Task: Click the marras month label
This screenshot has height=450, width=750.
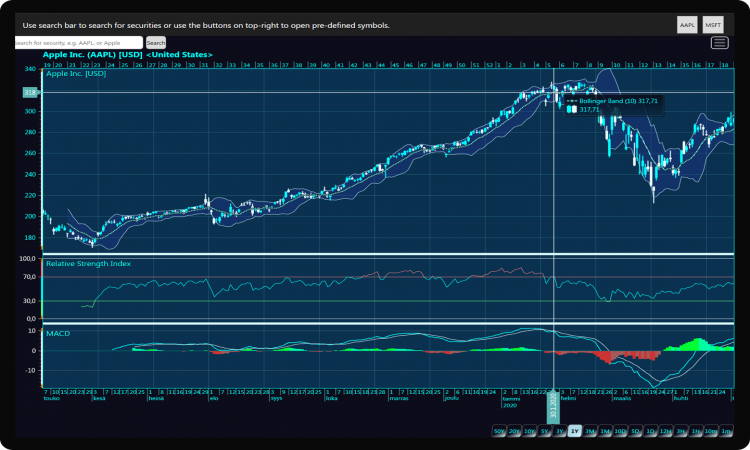Action: [398, 398]
